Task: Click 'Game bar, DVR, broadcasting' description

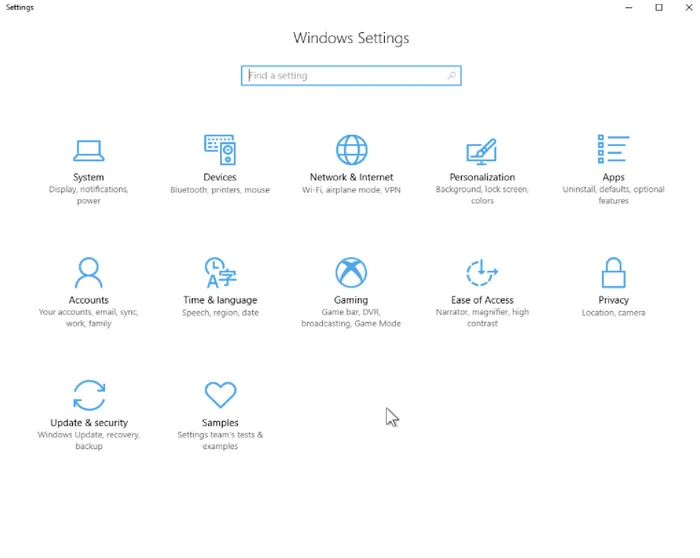Action: pyautogui.click(x=351, y=318)
